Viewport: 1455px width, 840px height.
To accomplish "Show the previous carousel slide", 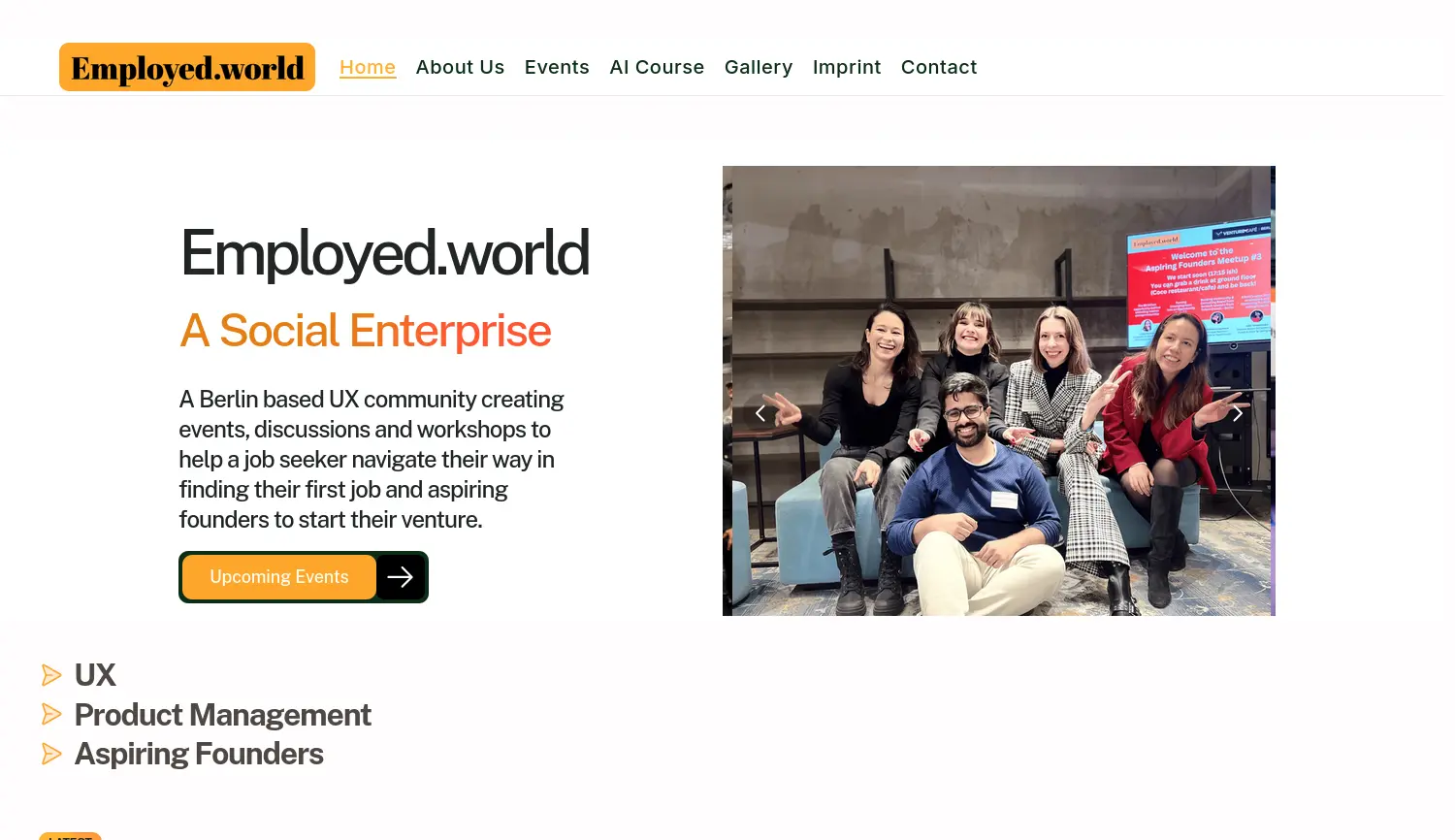I will (x=760, y=414).
